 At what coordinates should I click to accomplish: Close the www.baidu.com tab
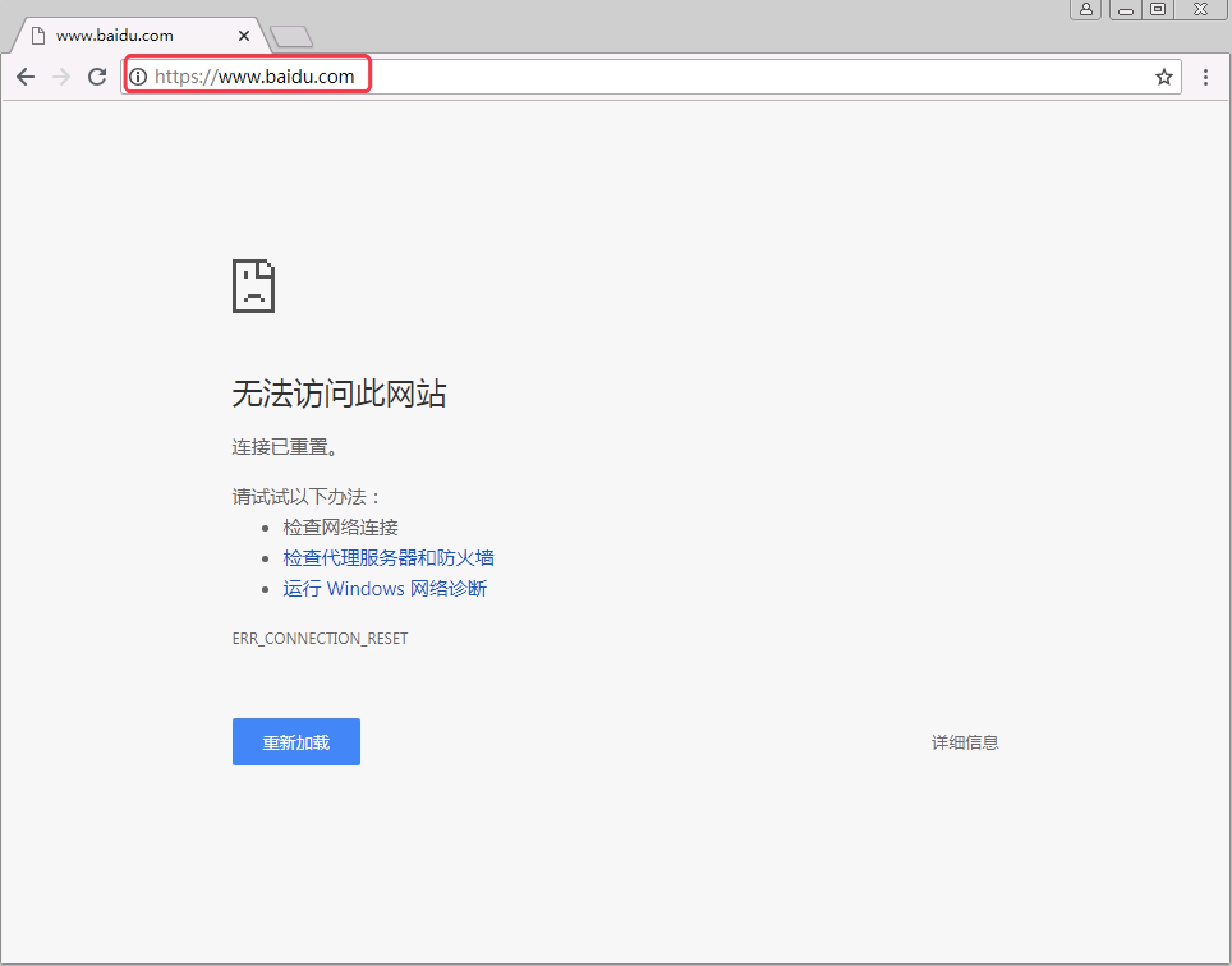pyautogui.click(x=243, y=36)
